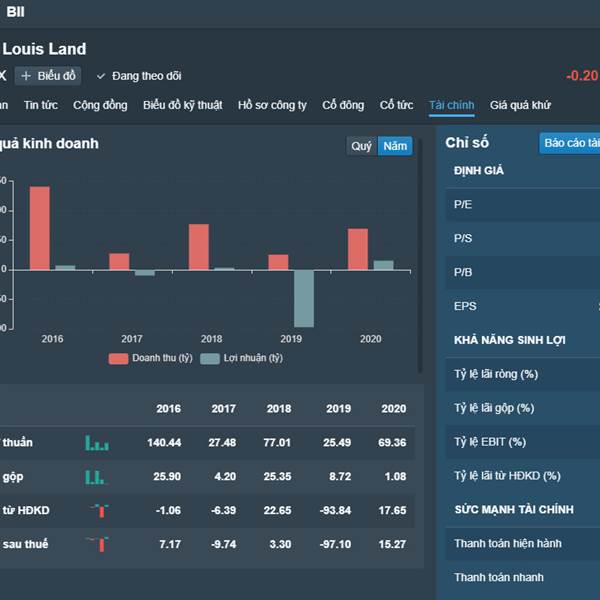Click the P/S indicator row
The image size is (600, 600).
pos(523,238)
